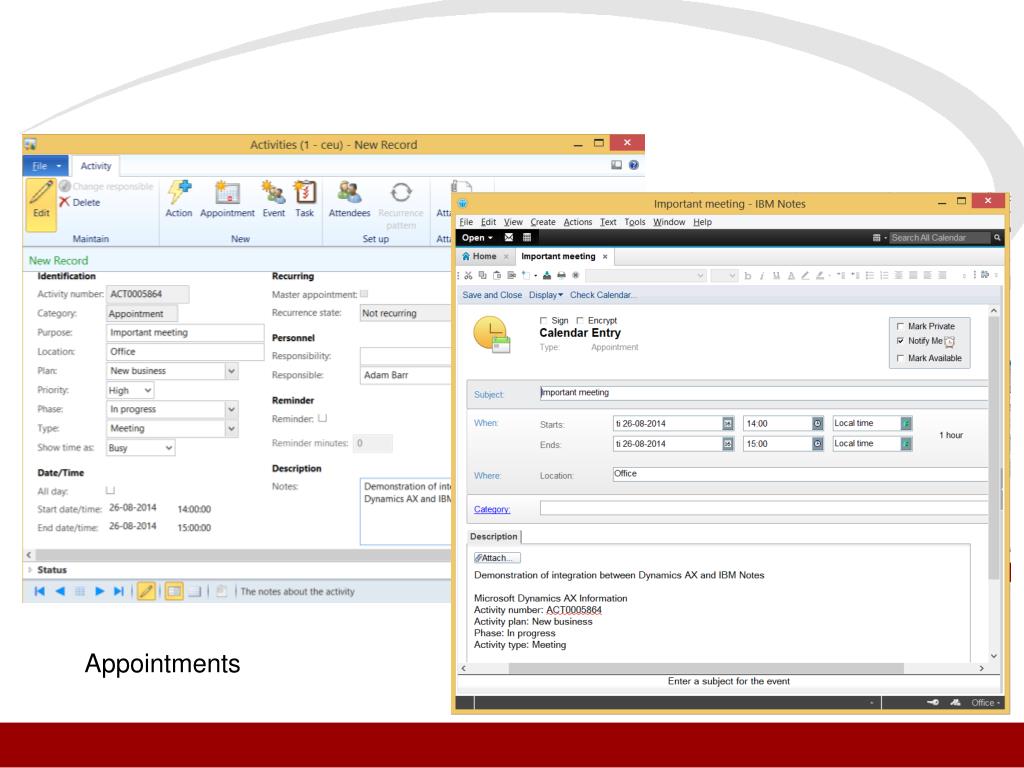
Task: Click Save and Close
Action: click(492, 295)
